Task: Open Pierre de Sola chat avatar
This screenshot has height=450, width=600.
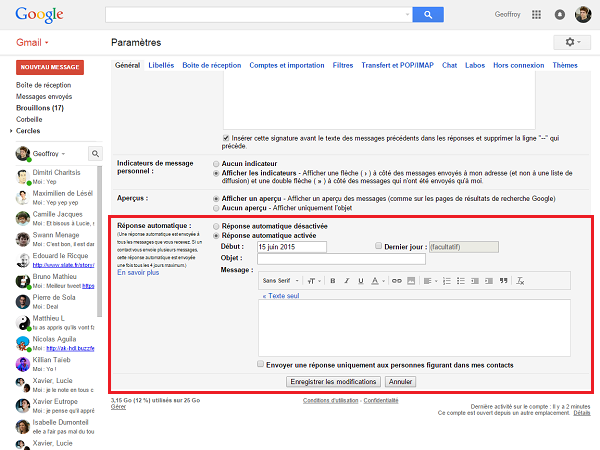Action: click(x=23, y=302)
